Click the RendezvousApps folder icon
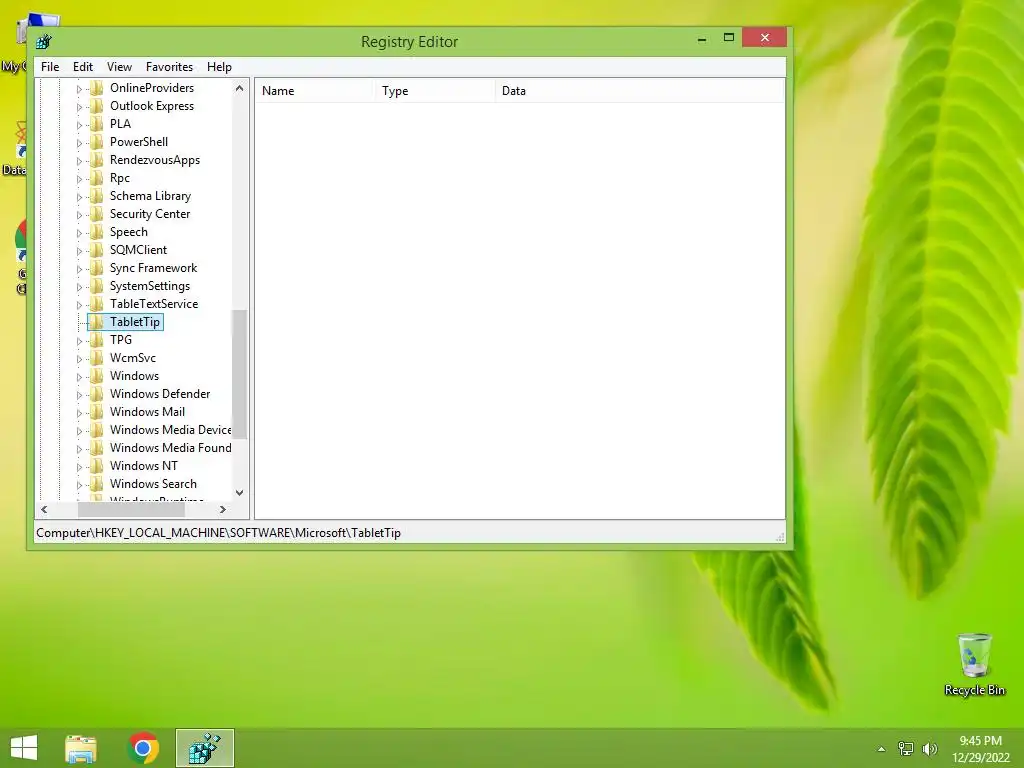 coord(97,160)
